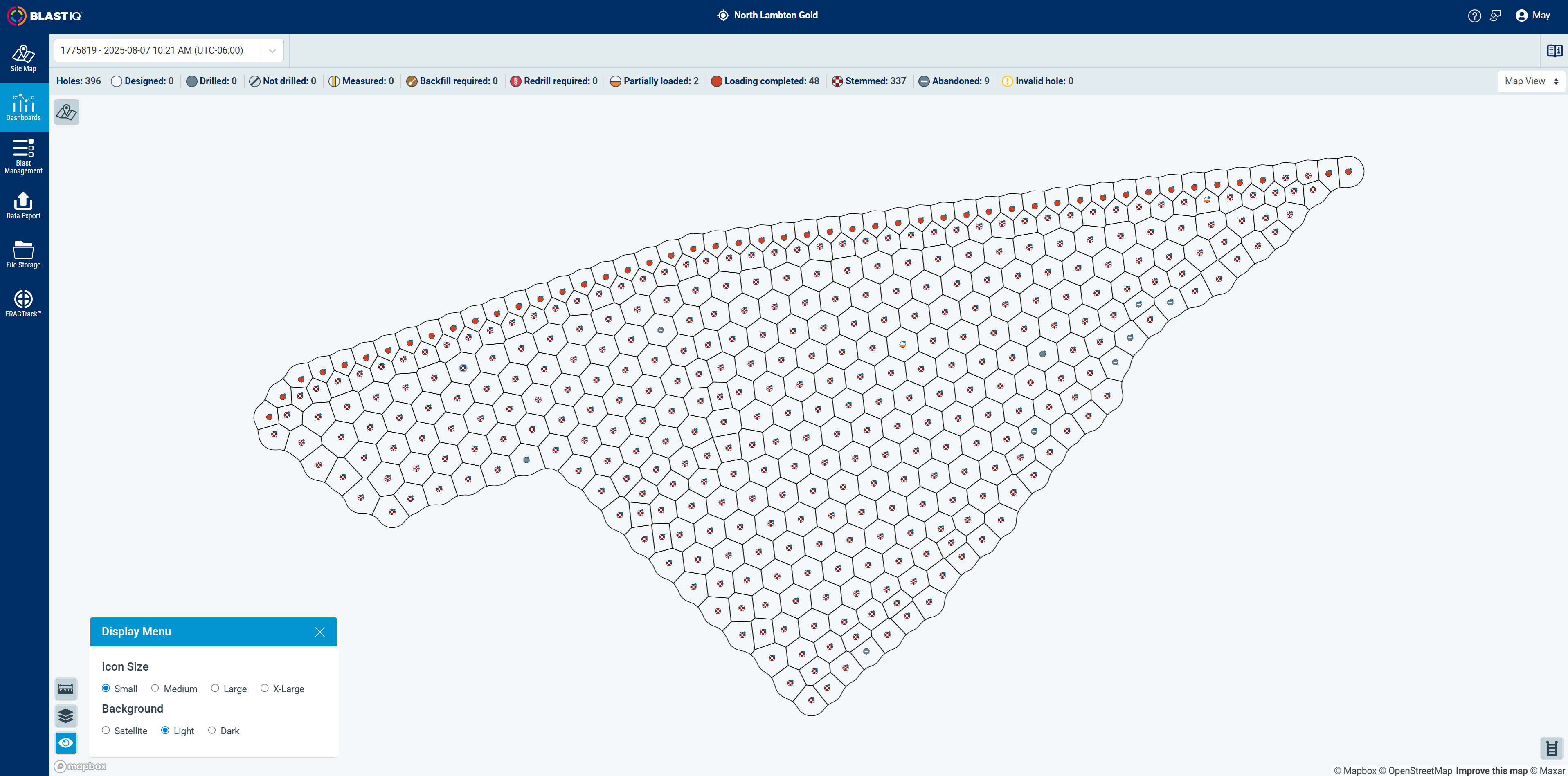
Task: Open Data Export
Action: pyautogui.click(x=23, y=206)
